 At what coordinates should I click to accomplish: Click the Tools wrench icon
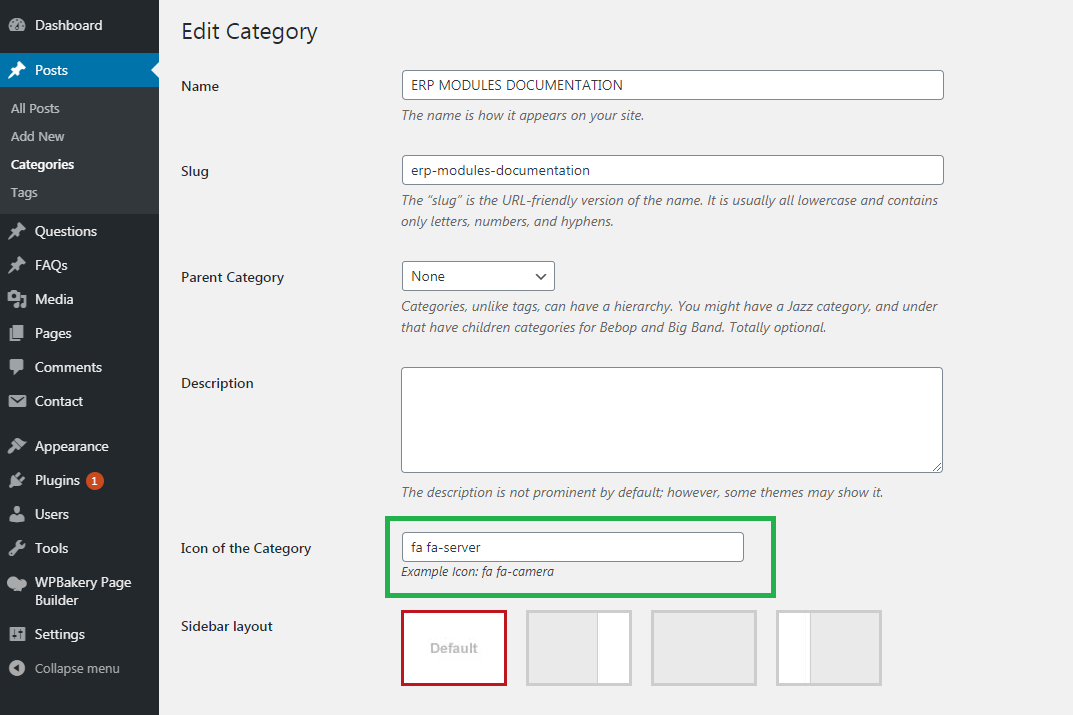point(17,548)
